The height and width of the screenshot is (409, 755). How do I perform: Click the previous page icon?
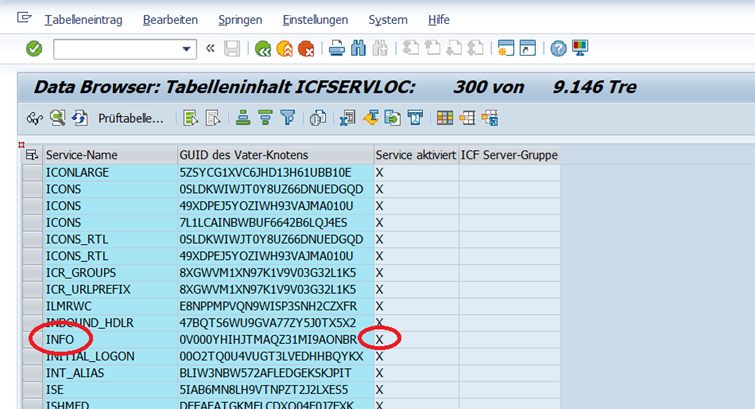(x=432, y=49)
